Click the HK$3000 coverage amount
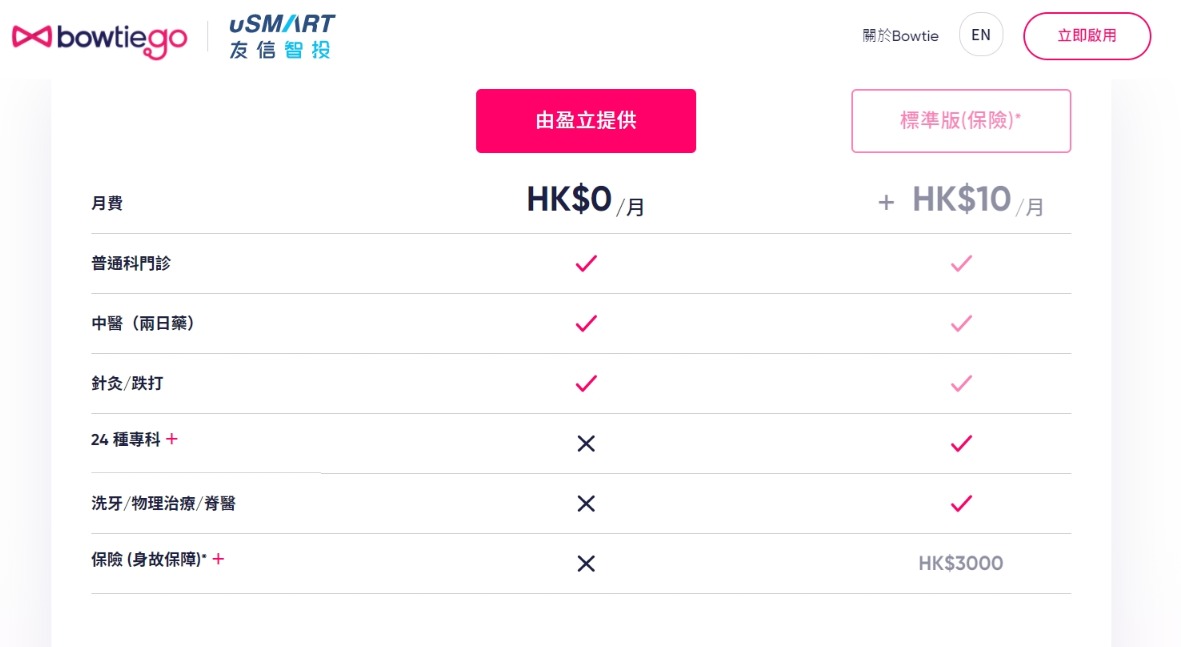 coord(960,563)
